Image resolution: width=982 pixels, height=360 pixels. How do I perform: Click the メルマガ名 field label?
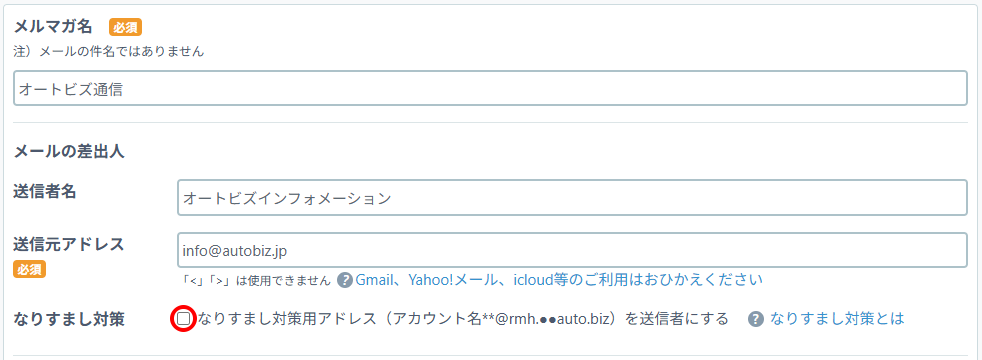(x=53, y=27)
